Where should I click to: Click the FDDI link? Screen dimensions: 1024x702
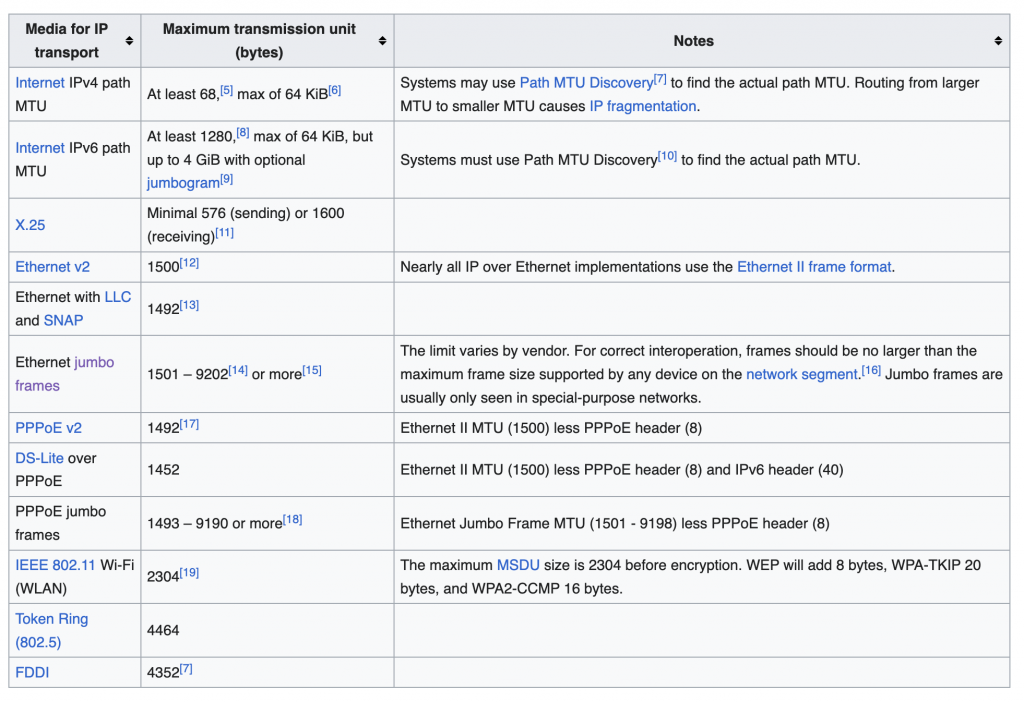pos(32,672)
